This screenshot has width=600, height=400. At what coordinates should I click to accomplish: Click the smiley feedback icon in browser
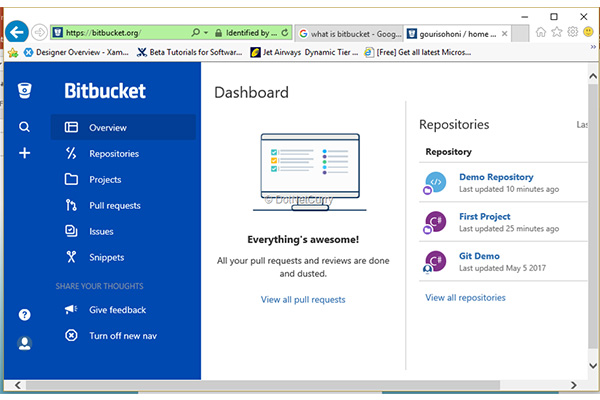[x=588, y=32]
